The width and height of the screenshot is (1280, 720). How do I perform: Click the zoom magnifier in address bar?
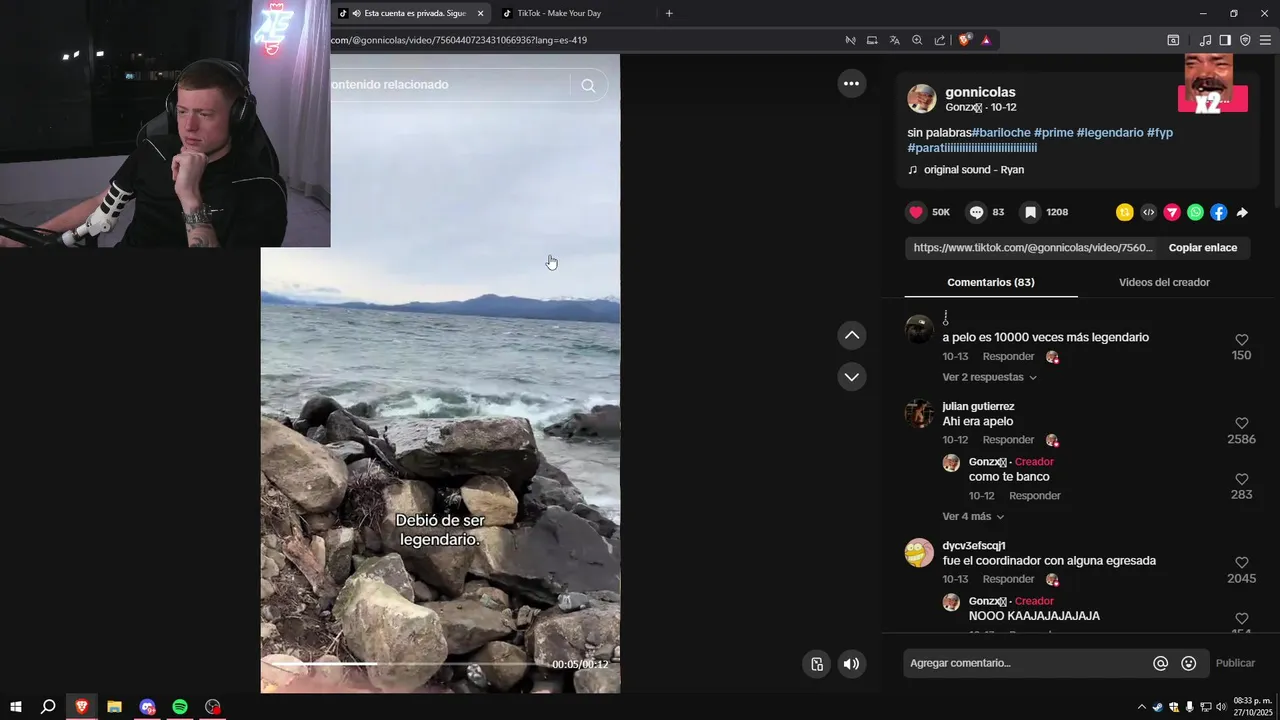coord(917,40)
